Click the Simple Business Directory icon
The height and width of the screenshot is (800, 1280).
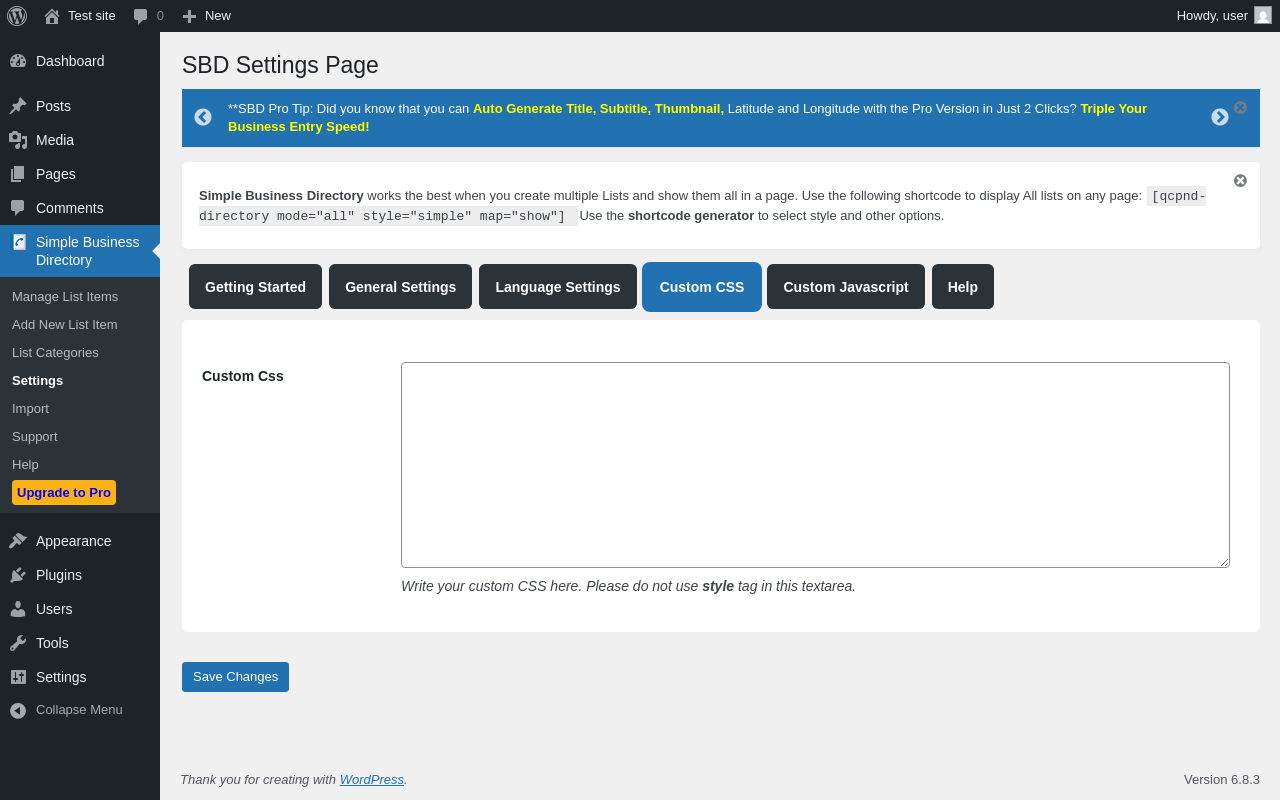19,242
